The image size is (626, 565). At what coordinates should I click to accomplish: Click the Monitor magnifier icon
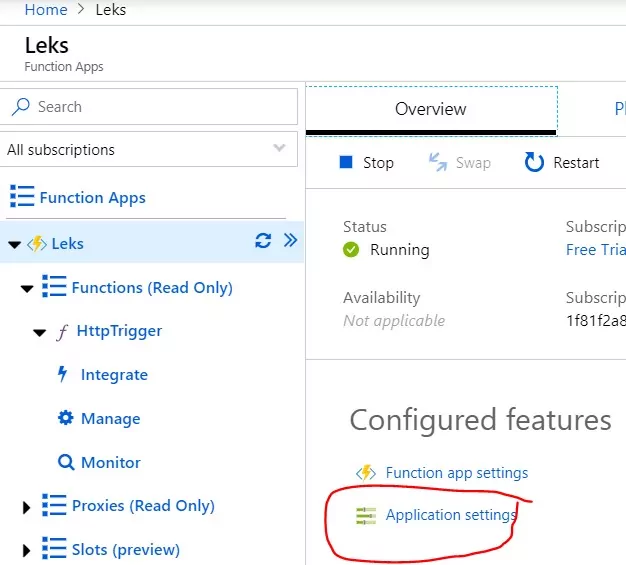coord(66,462)
